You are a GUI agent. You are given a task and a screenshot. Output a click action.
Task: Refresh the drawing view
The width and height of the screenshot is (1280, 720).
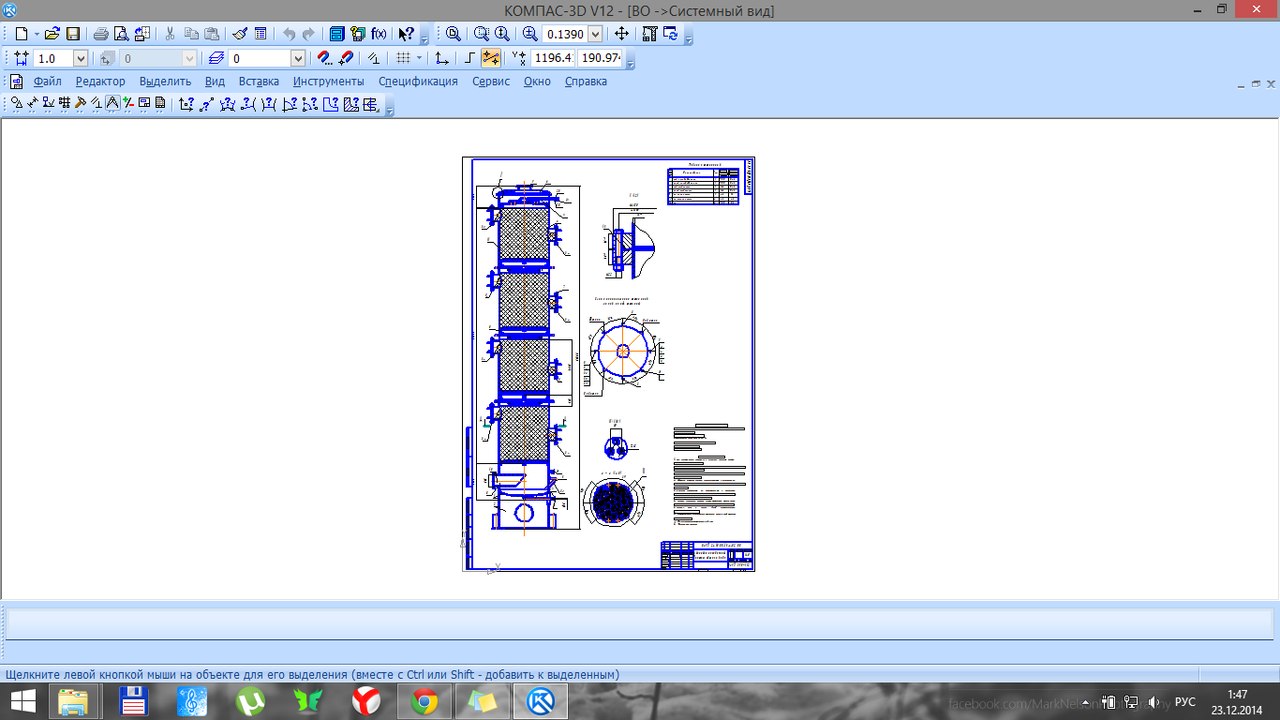point(670,33)
